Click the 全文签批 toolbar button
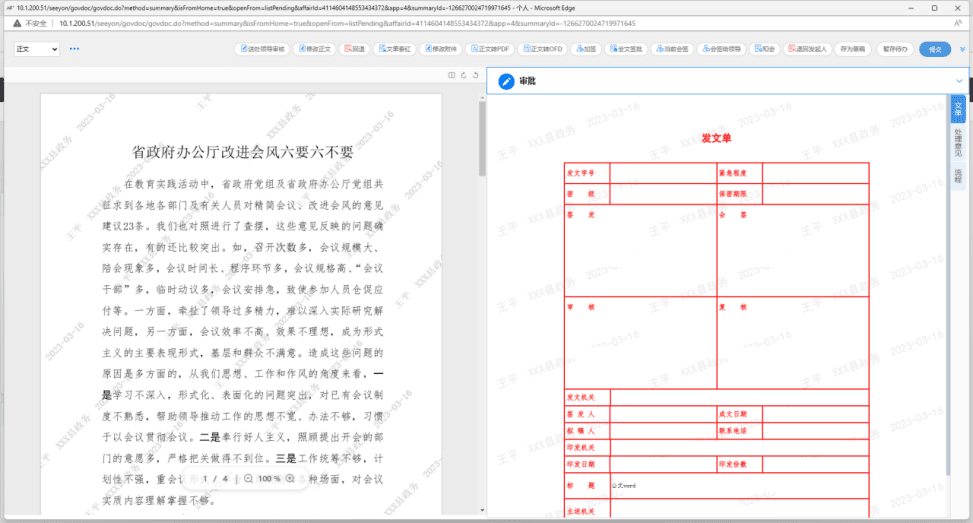 click(626, 49)
